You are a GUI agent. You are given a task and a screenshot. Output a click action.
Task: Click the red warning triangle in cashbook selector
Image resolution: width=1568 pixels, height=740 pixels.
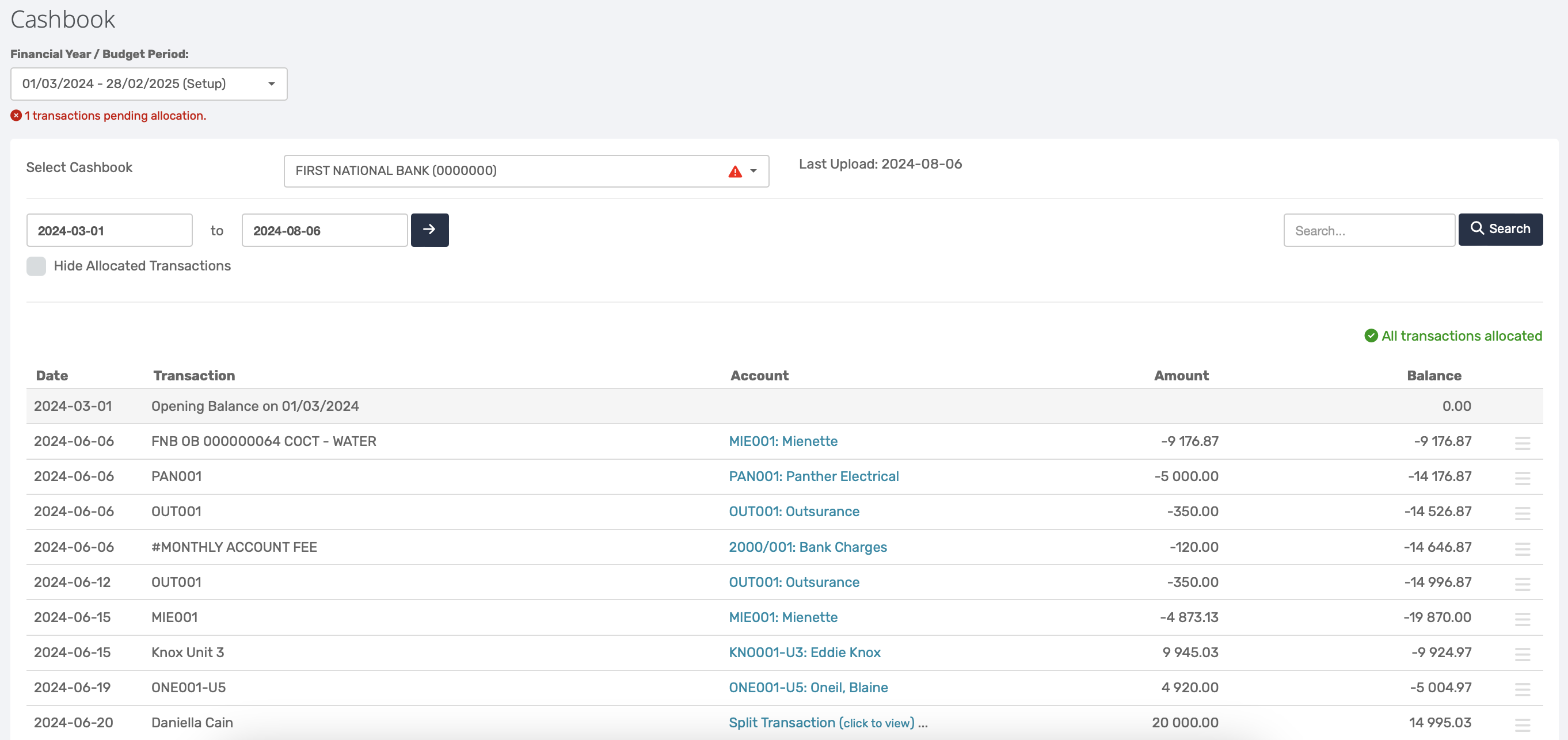click(x=734, y=171)
